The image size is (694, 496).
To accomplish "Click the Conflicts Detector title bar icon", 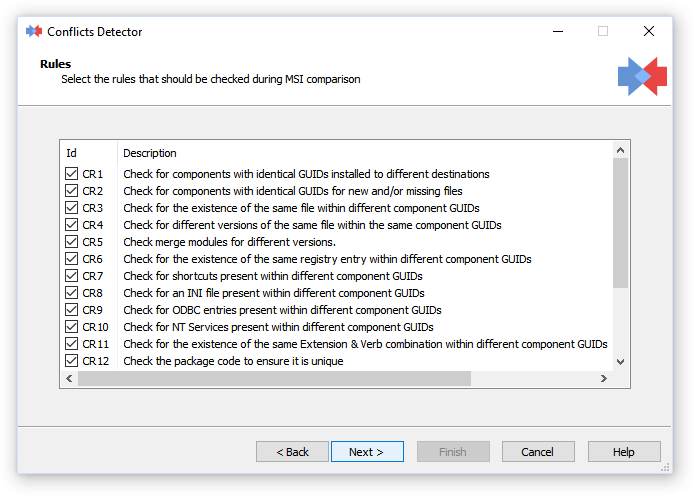I will pyautogui.click(x=34, y=31).
